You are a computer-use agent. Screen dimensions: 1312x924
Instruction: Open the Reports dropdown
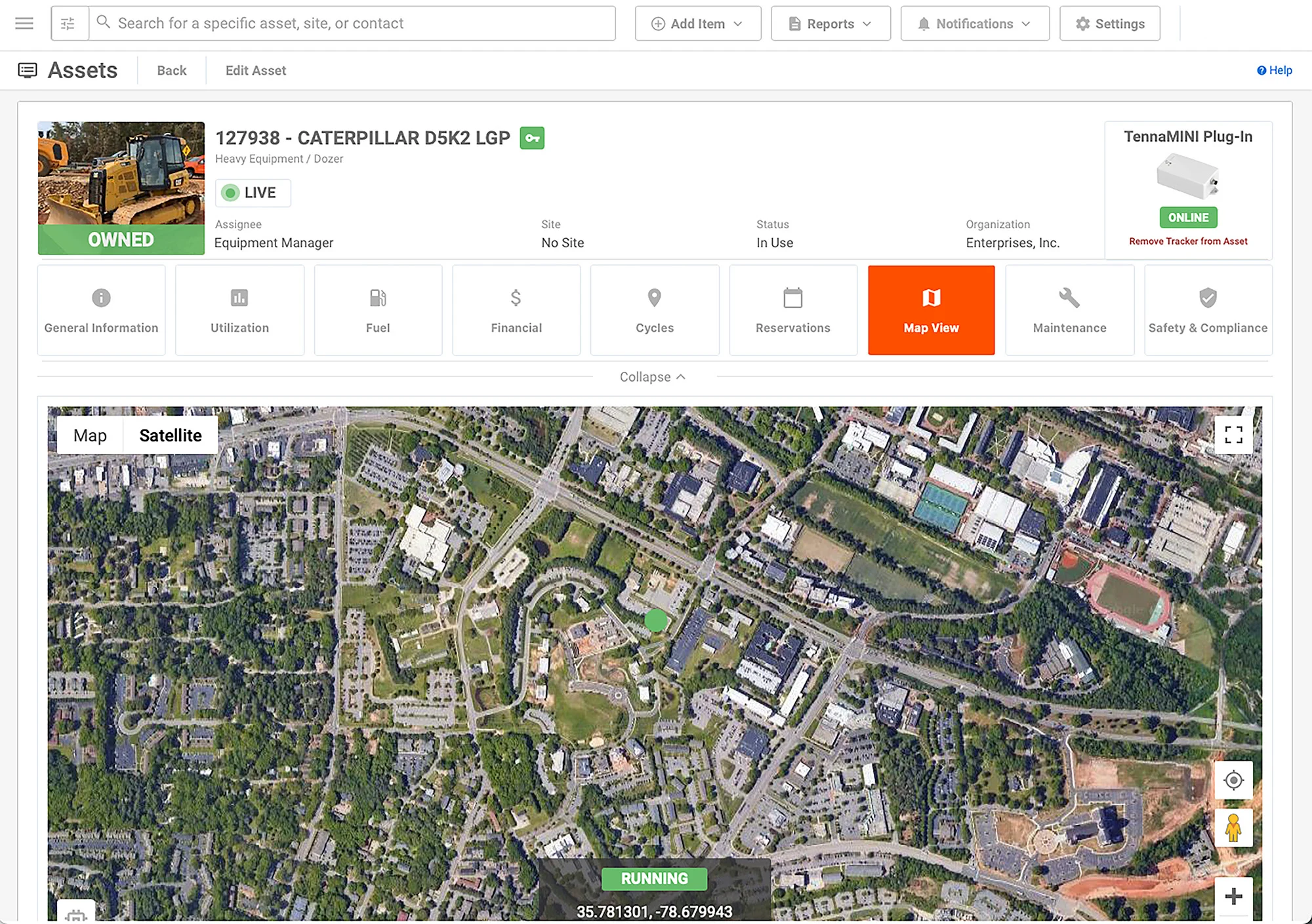830,23
